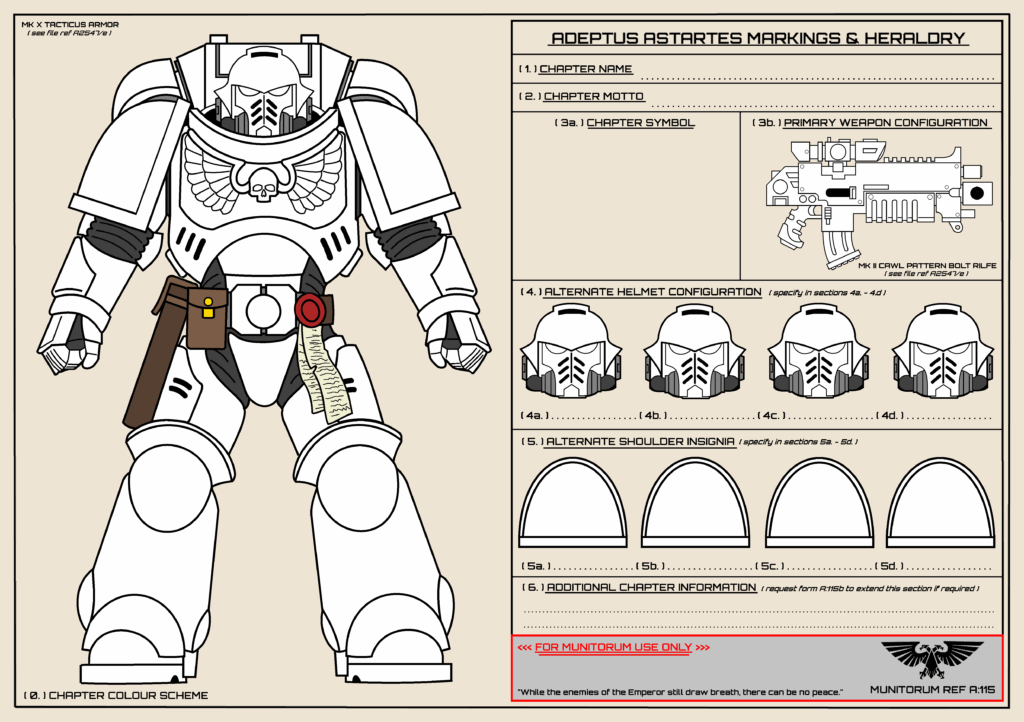This screenshot has height=722, width=1024.
Task: Select helmet variant above label 4b
Action: tap(694, 351)
